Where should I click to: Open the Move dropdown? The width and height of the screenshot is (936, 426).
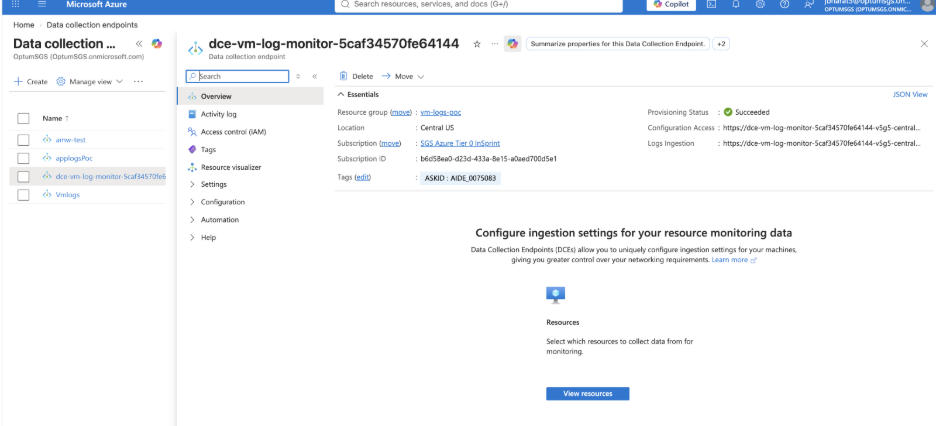(x=403, y=76)
